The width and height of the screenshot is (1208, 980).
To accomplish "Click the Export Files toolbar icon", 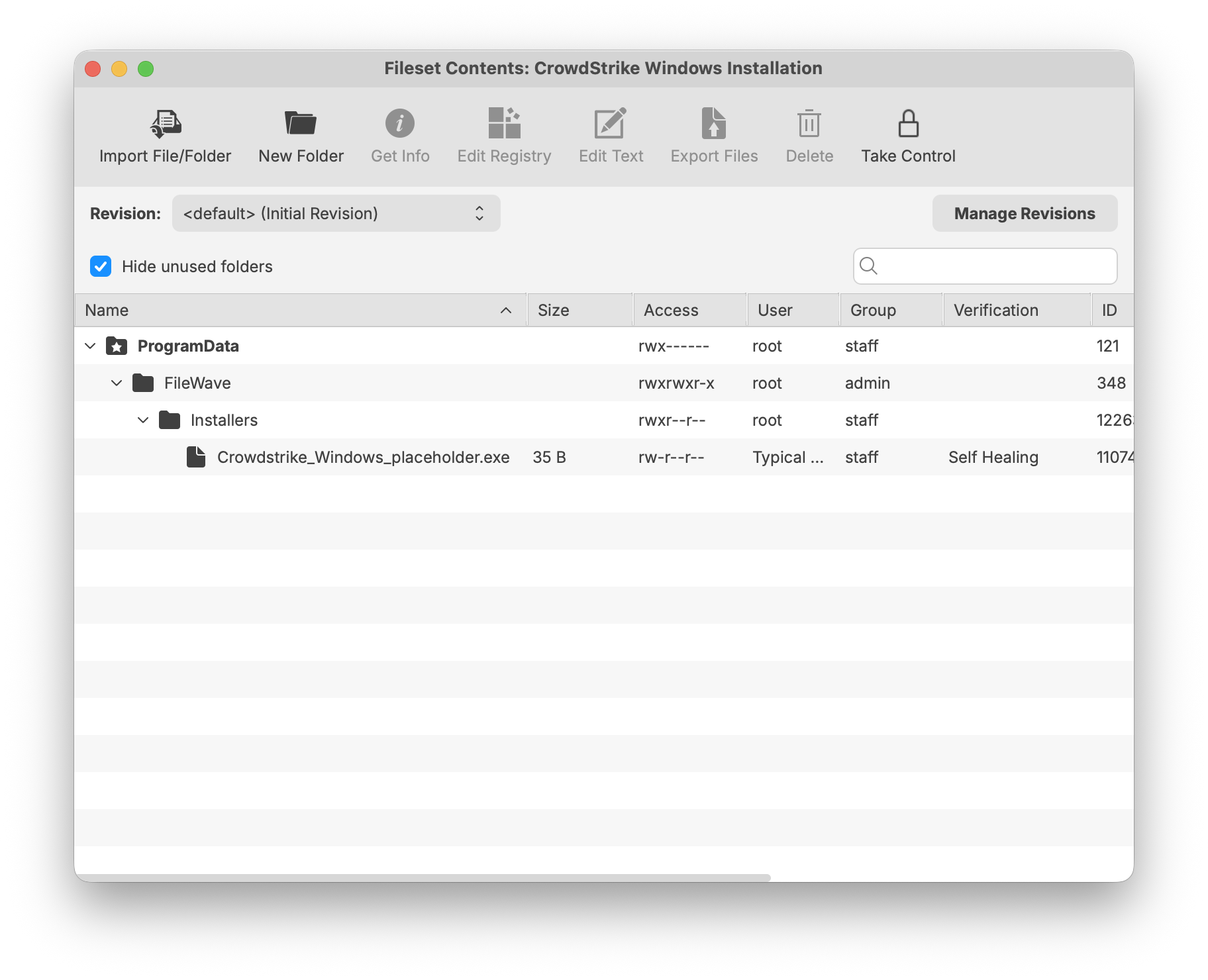I will [x=714, y=124].
